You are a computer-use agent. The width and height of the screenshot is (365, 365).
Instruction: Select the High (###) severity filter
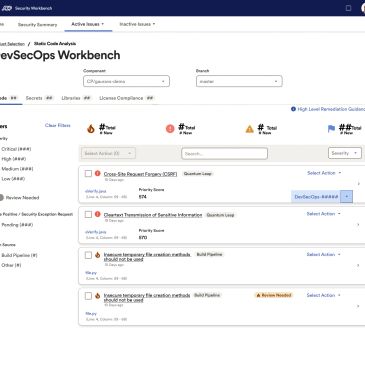click(14, 159)
